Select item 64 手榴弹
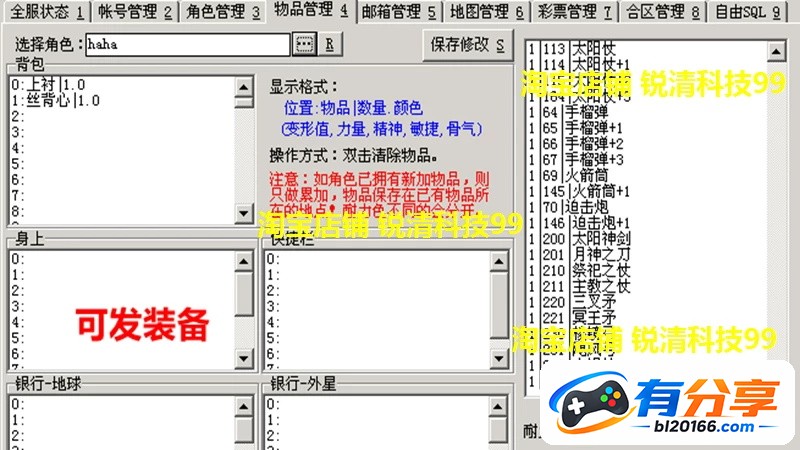 646,112
